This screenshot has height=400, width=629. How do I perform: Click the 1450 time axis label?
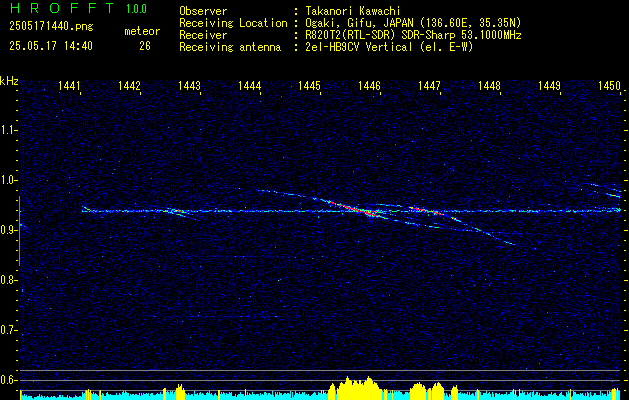pyautogui.click(x=609, y=85)
